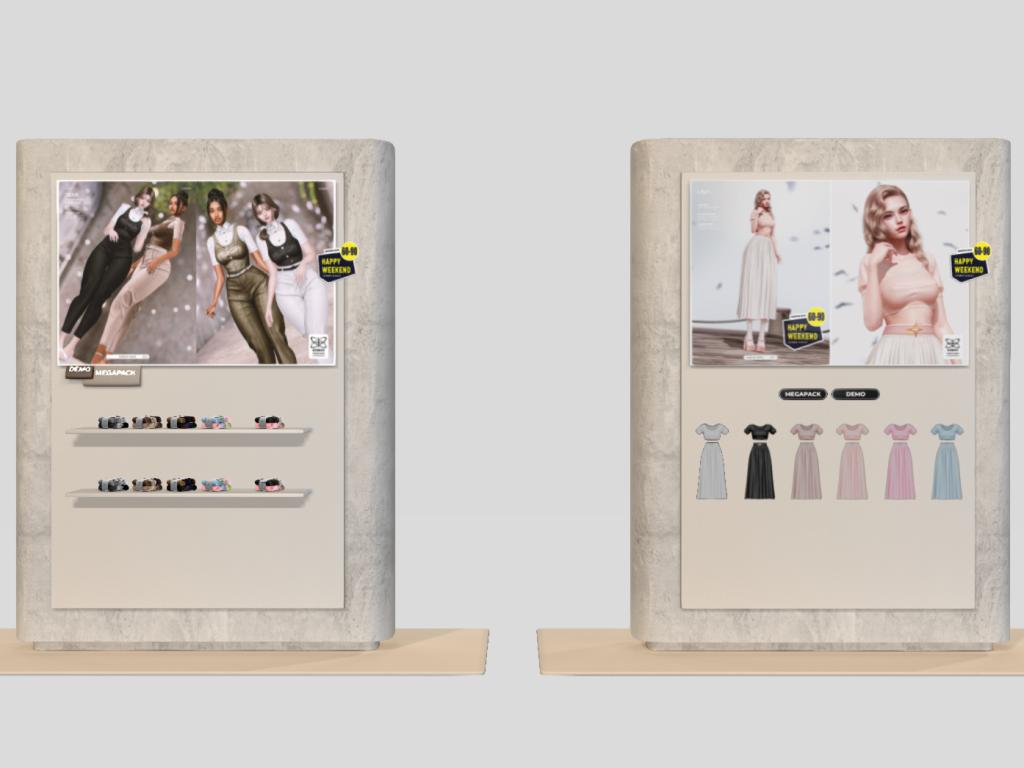
Task: Select gray folded item on top shelf
Action: click(x=113, y=422)
